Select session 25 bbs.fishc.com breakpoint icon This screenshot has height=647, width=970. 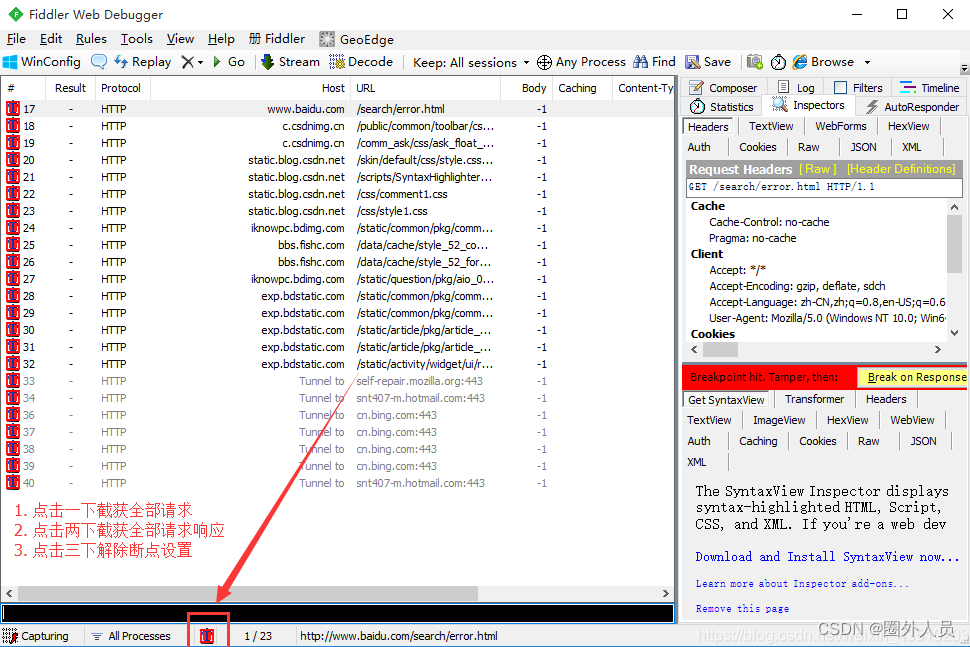click(x=13, y=244)
